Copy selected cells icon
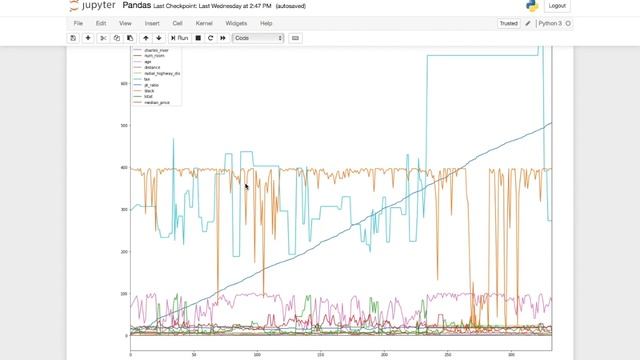The height and width of the screenshot is (360, 640). pos(117,38)
